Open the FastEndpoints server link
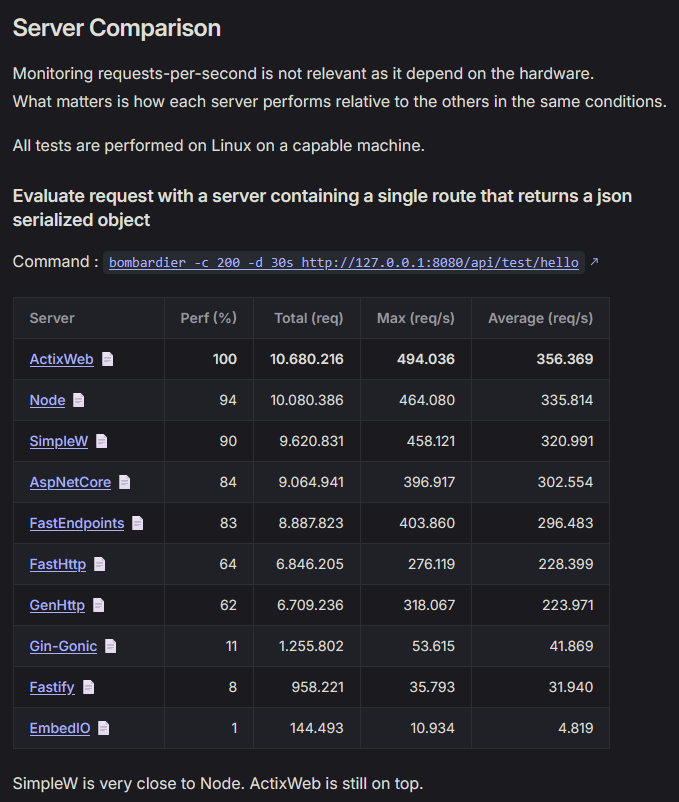Image resolution: width=679 pixels, height=802 pixels. [x=77, y=523]
